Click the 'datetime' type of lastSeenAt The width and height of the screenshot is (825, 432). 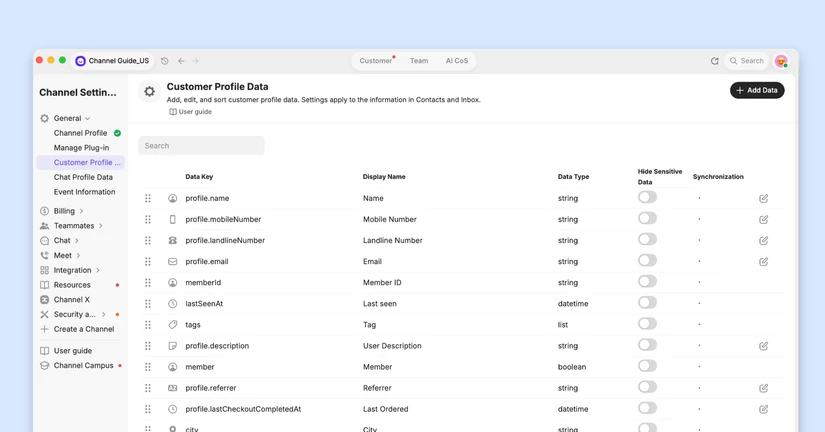pyautogui.click(x=573, y=304)
